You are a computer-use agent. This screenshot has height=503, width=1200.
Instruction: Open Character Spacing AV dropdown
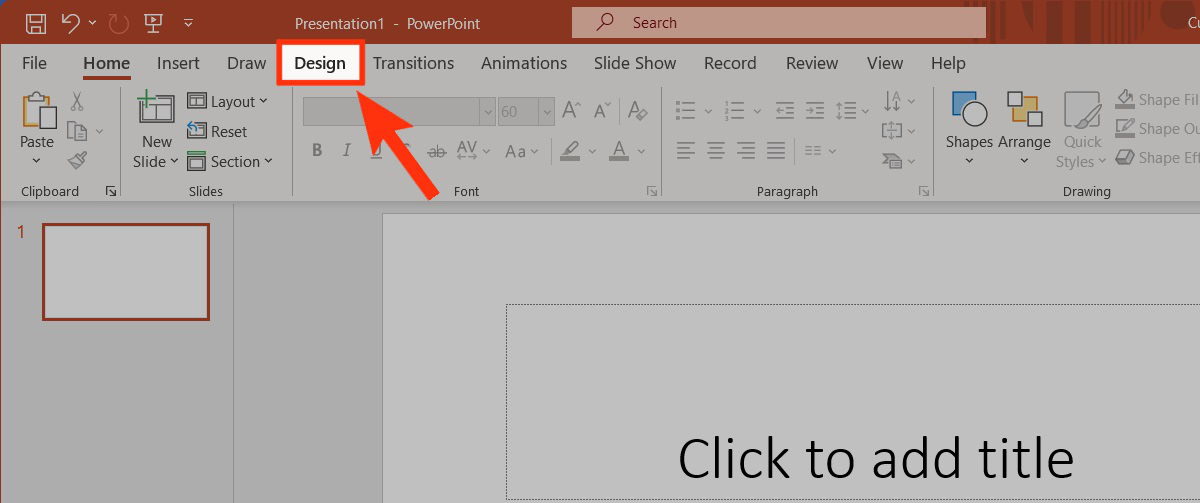tap(473, 151)
